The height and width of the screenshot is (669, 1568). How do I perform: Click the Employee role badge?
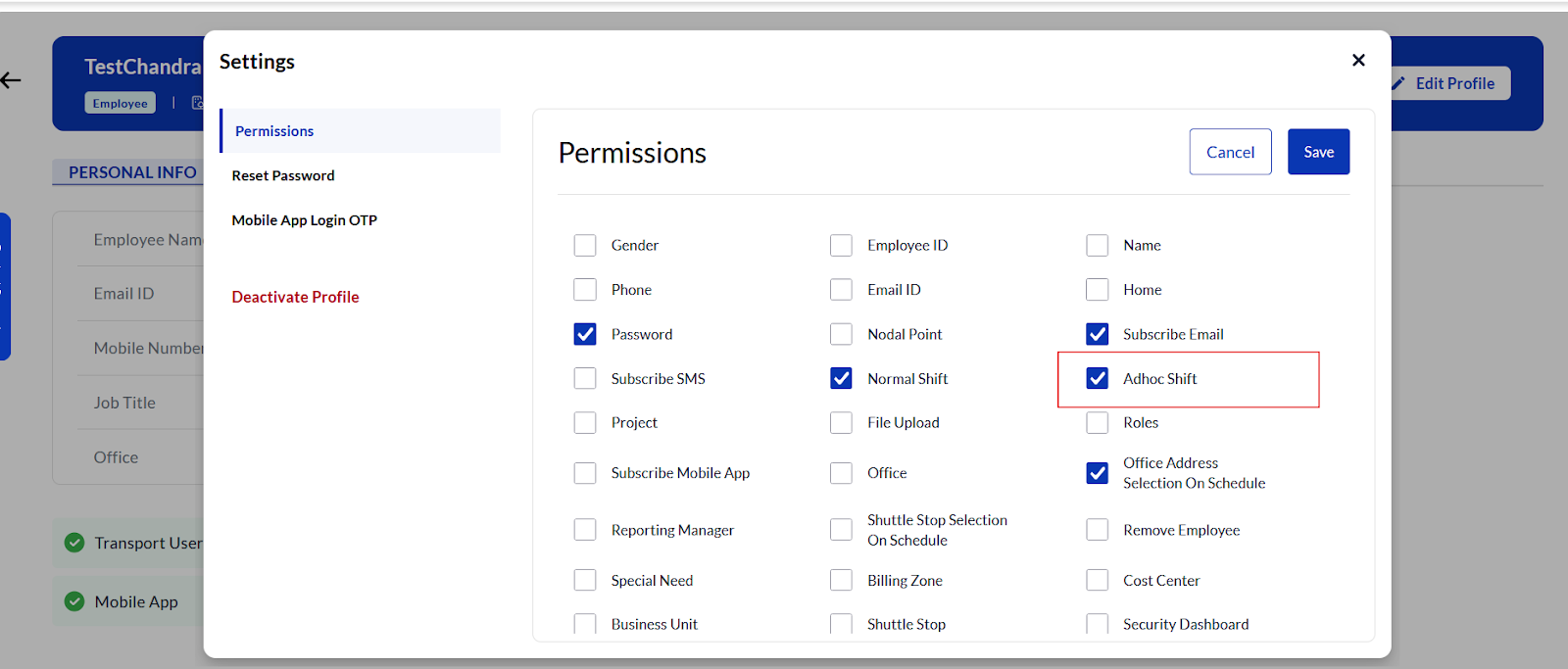[120, 103]
